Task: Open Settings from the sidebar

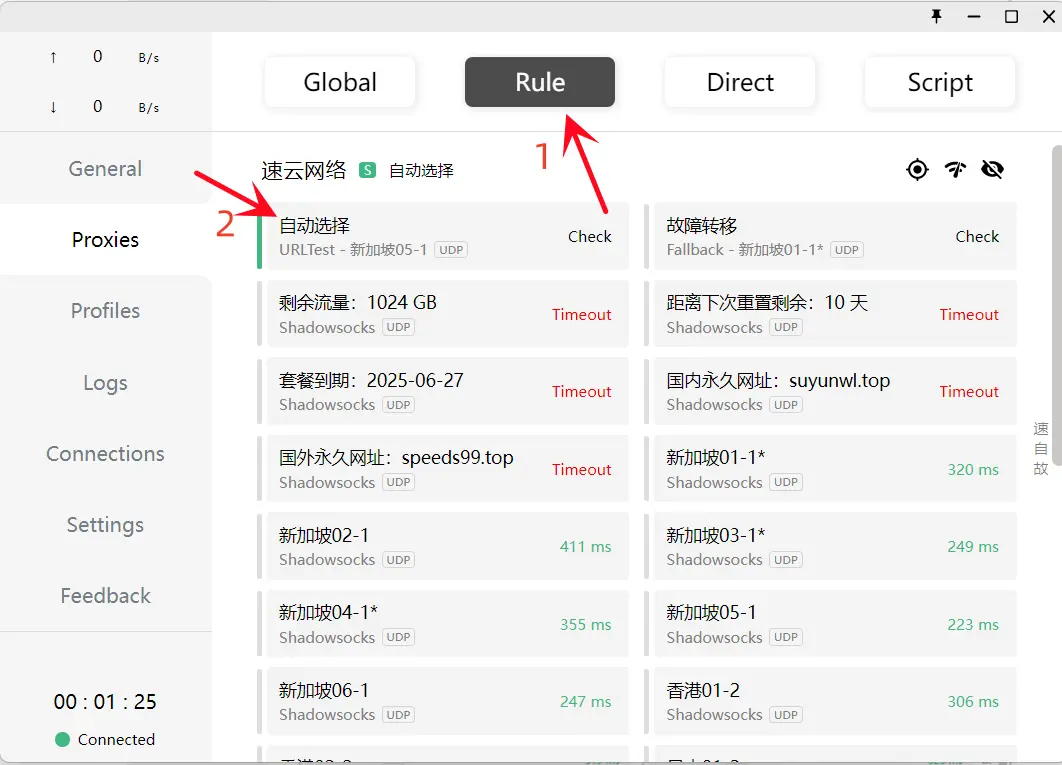Action: (106, 524)
